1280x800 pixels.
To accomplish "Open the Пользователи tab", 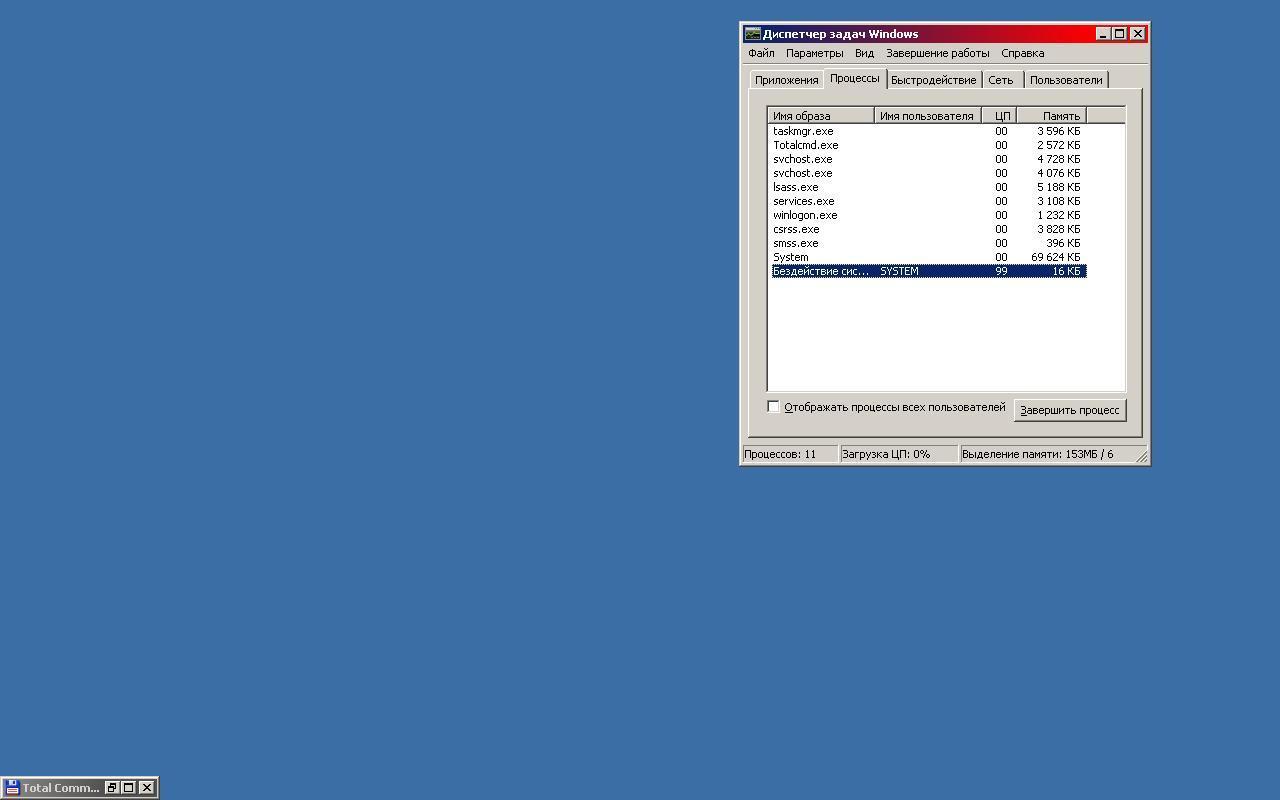I will (x=1066, y=80).
